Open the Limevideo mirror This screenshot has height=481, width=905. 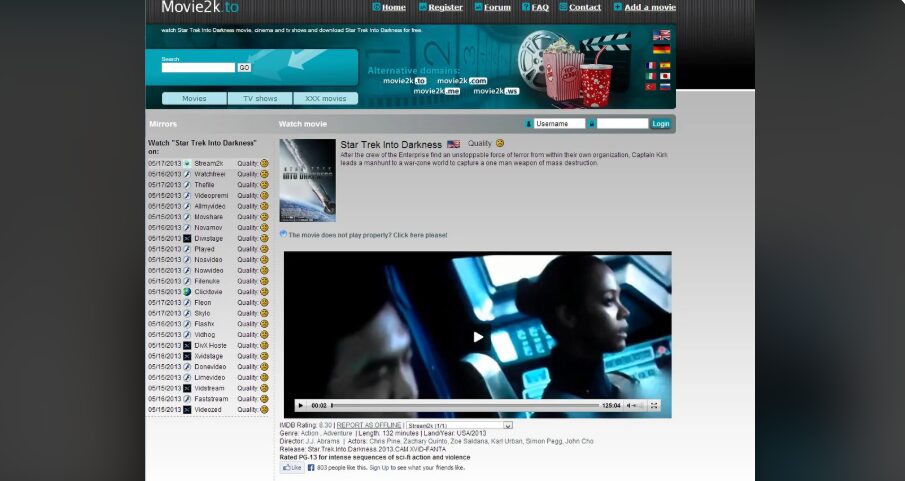[x=210, y=378]
